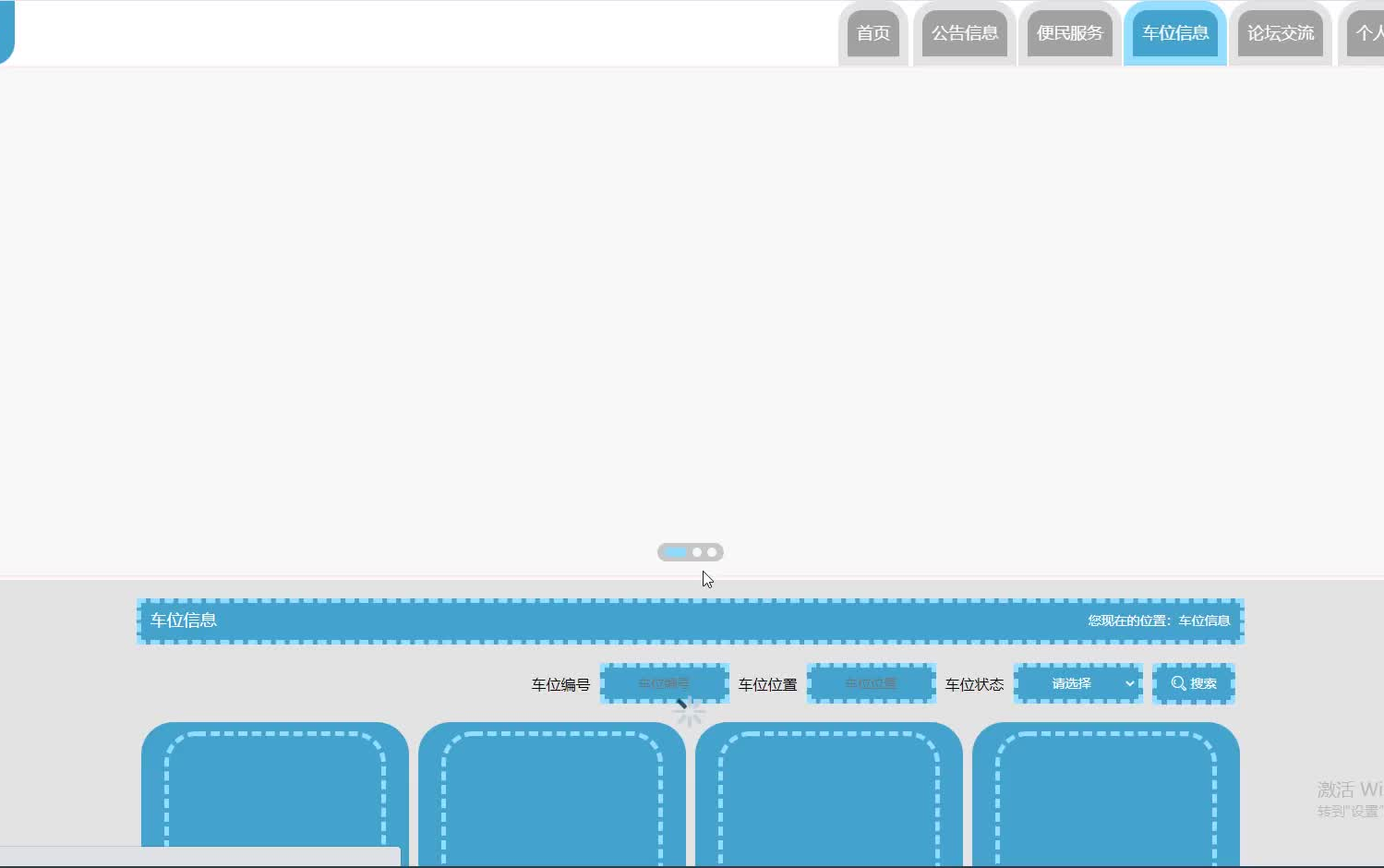Select the 车位信息 navigation tab

coord(1175,33)
